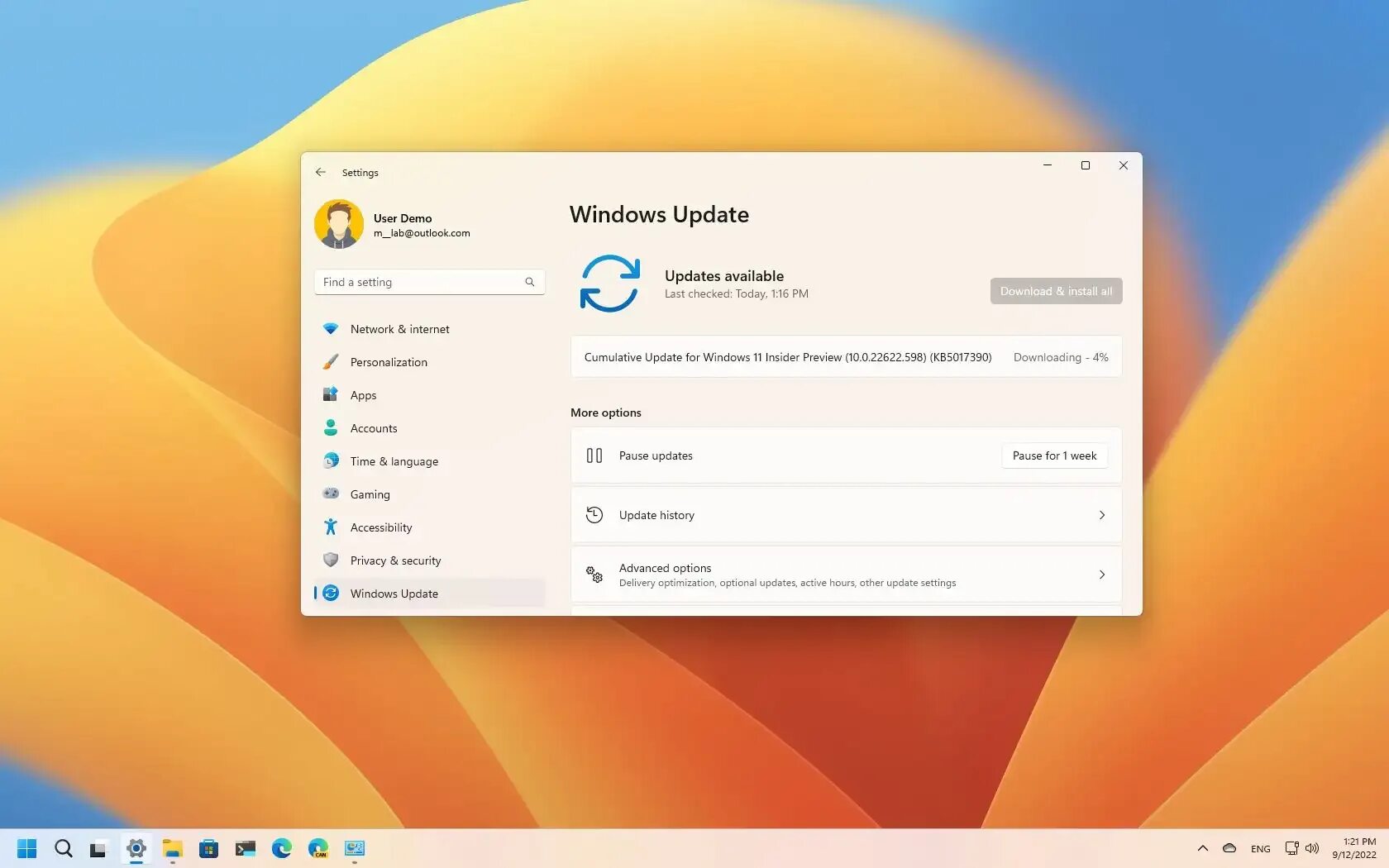Switch the ENG input language indicator
The image size is (1389, 868).
click(1260, 849)
